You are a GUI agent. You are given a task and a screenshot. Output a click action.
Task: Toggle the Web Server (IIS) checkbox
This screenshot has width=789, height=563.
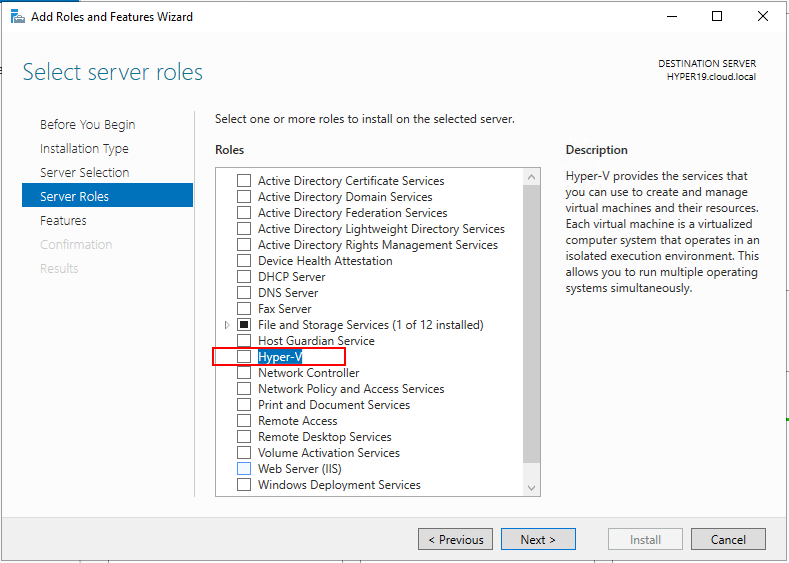pos(244,469)
